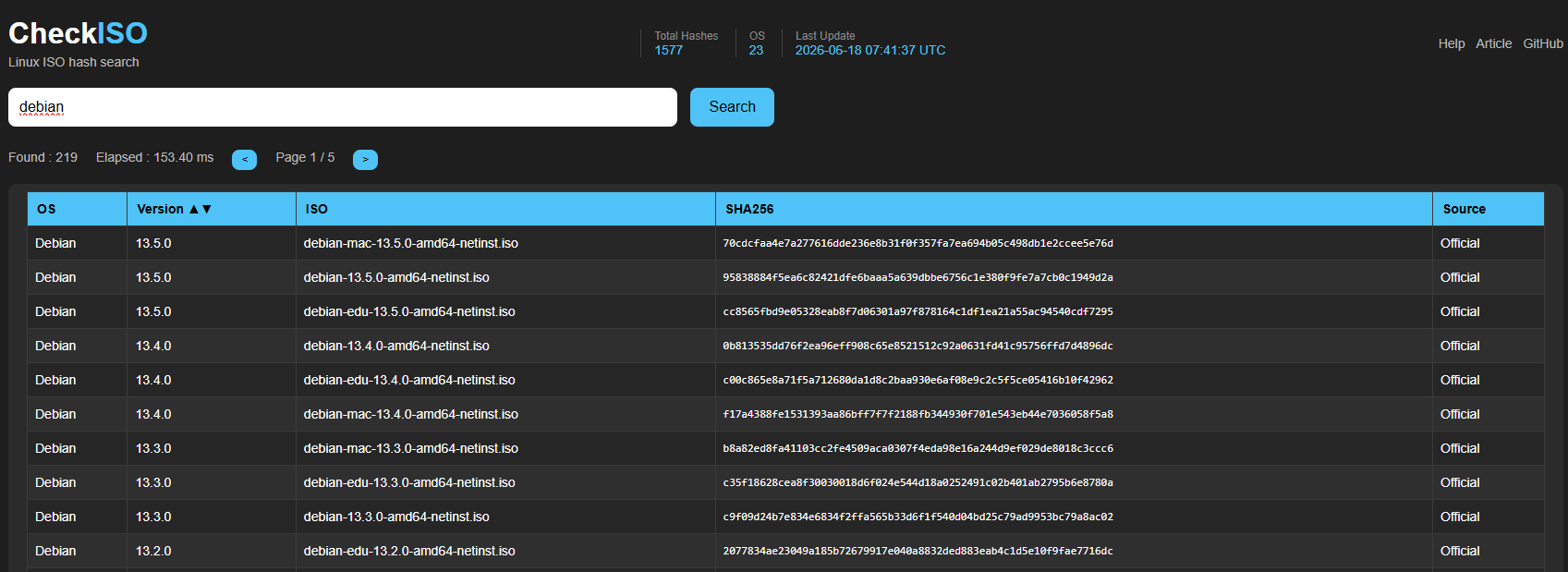
Task: Click hash starting with f17a4388fe15
Action: point(918,415)
